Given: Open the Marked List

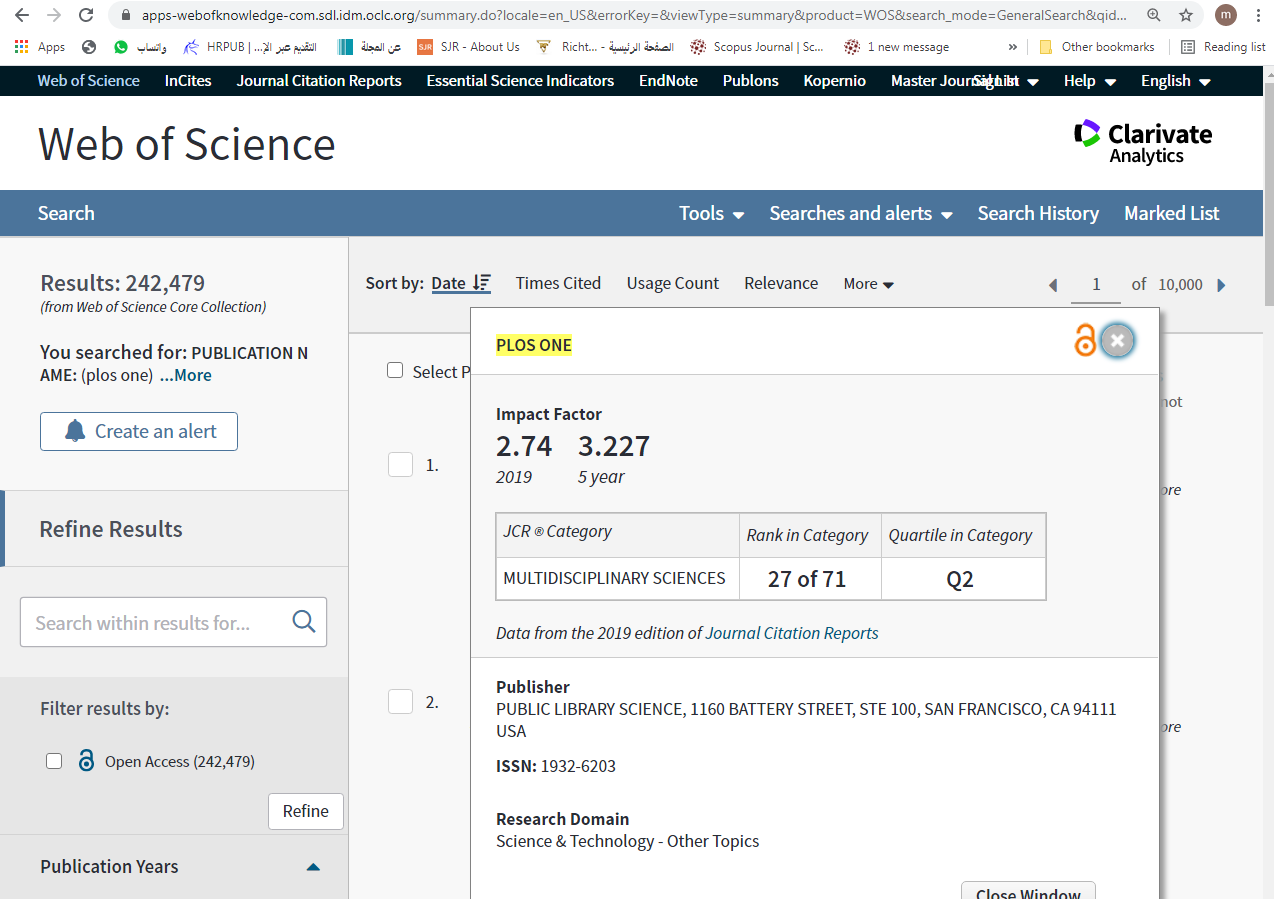Looking at the screenshot, I should [x=1172, y=213].
